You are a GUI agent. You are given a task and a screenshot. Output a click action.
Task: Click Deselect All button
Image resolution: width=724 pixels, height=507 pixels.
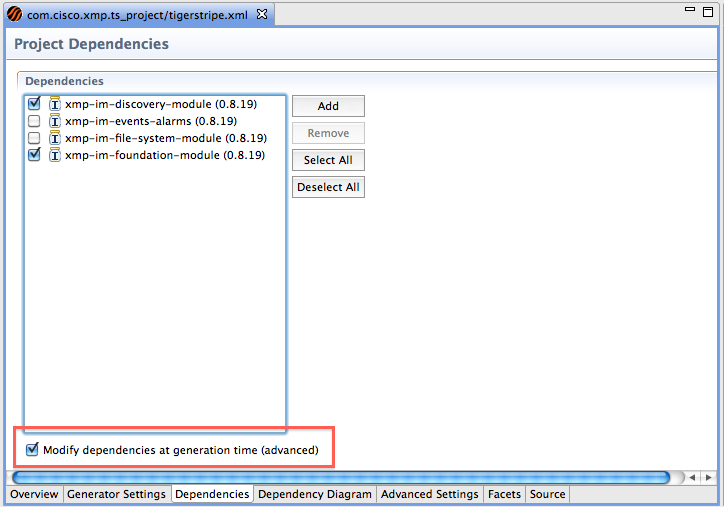click(328, 187)
